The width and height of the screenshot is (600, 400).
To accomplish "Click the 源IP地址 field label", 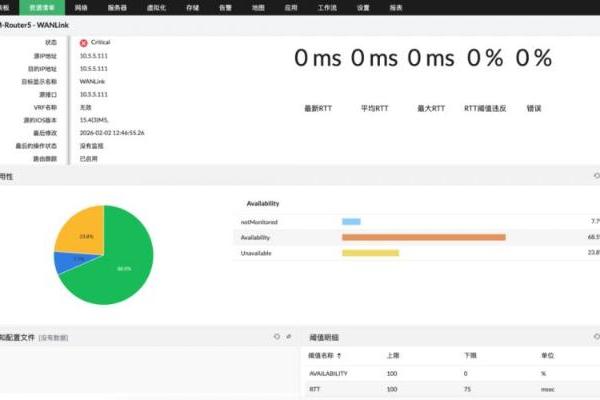I will coord(45,56).
